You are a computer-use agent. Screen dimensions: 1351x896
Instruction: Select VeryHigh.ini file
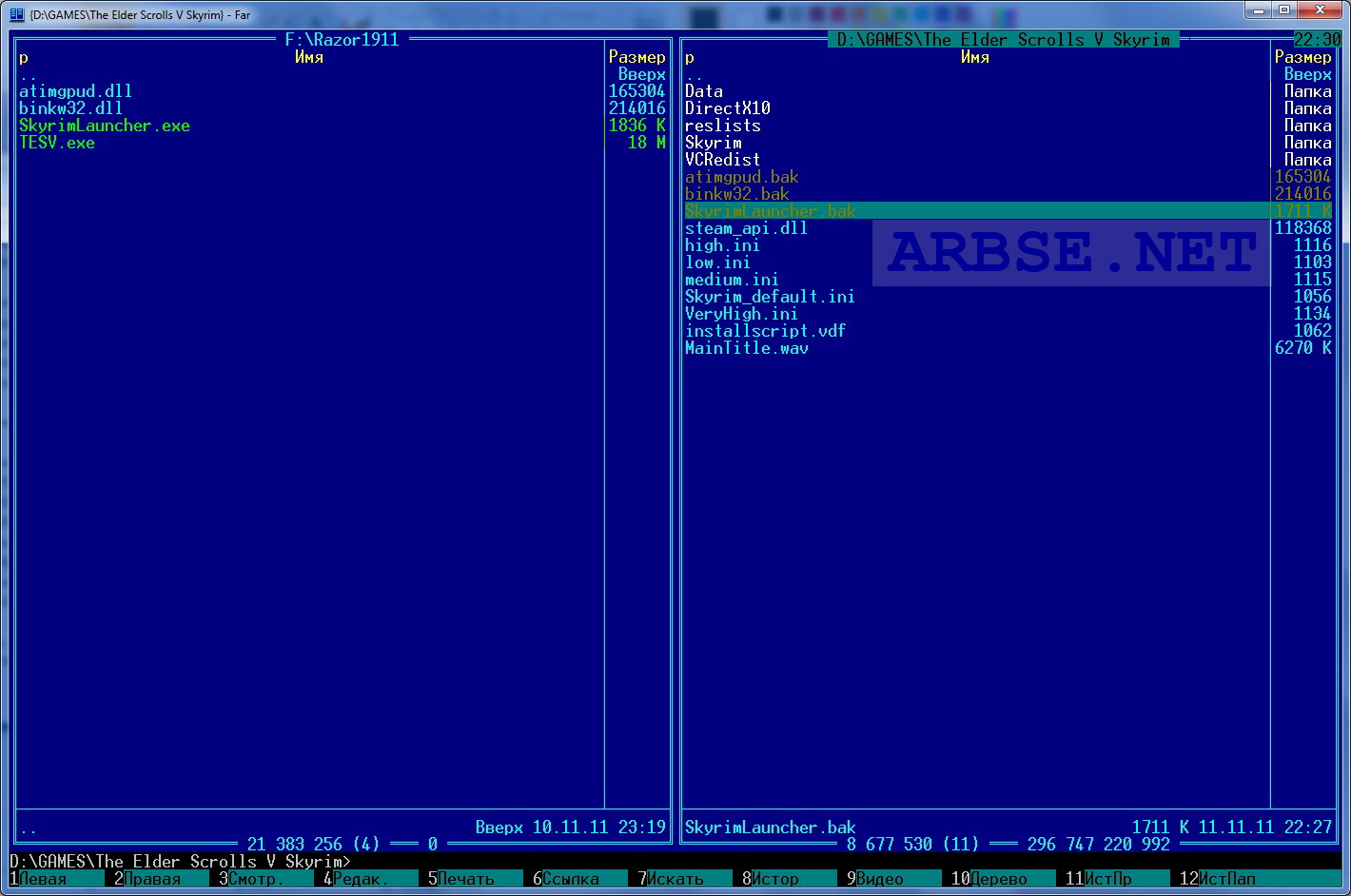(x=742, y=314)
